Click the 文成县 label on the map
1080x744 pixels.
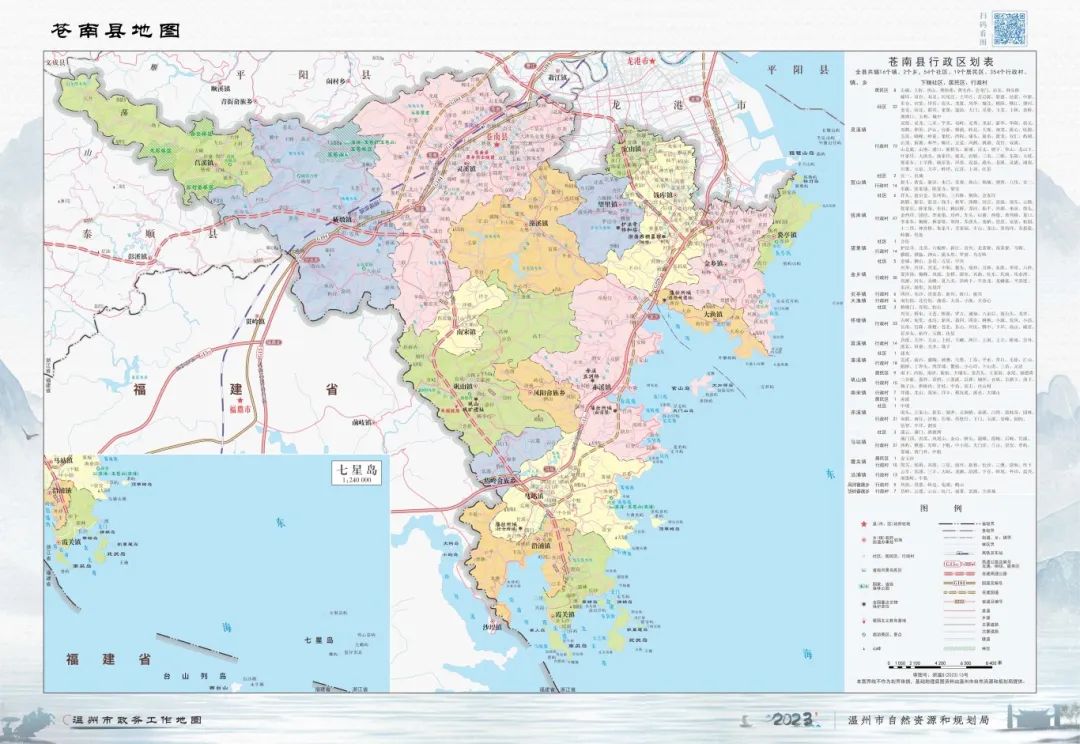[55, 62]
